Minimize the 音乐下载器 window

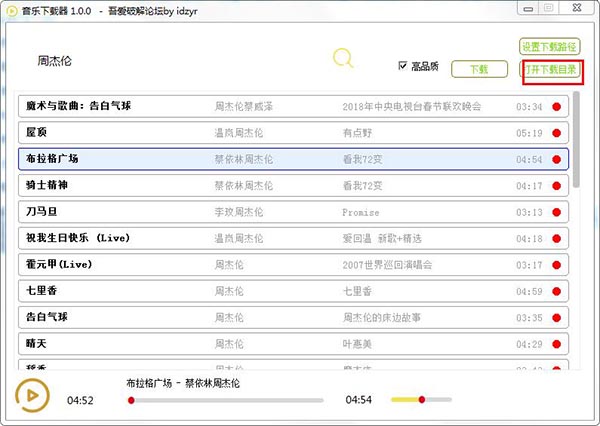[x=528, y=8]
